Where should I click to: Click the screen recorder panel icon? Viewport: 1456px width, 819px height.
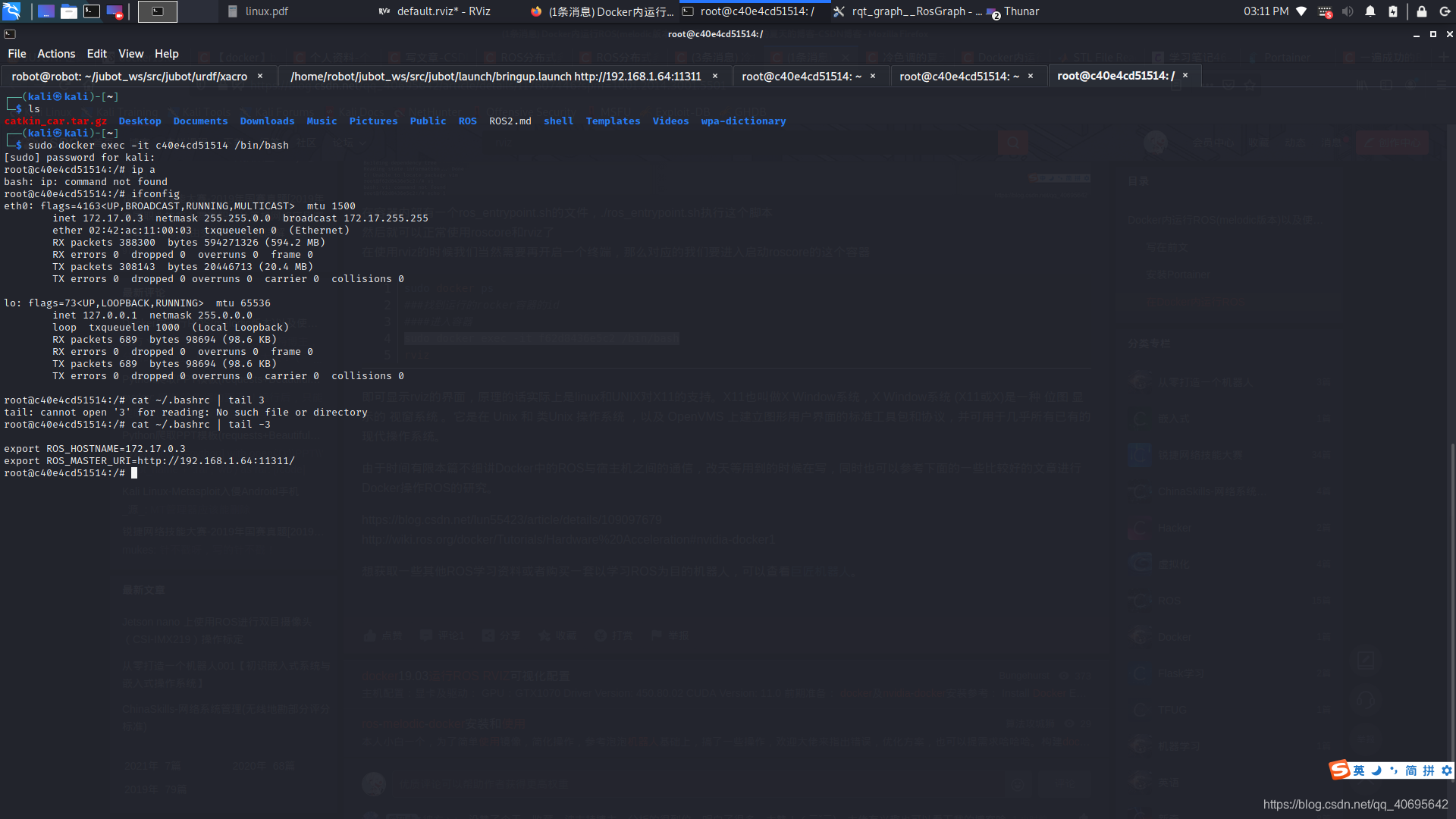click(115, 11)
